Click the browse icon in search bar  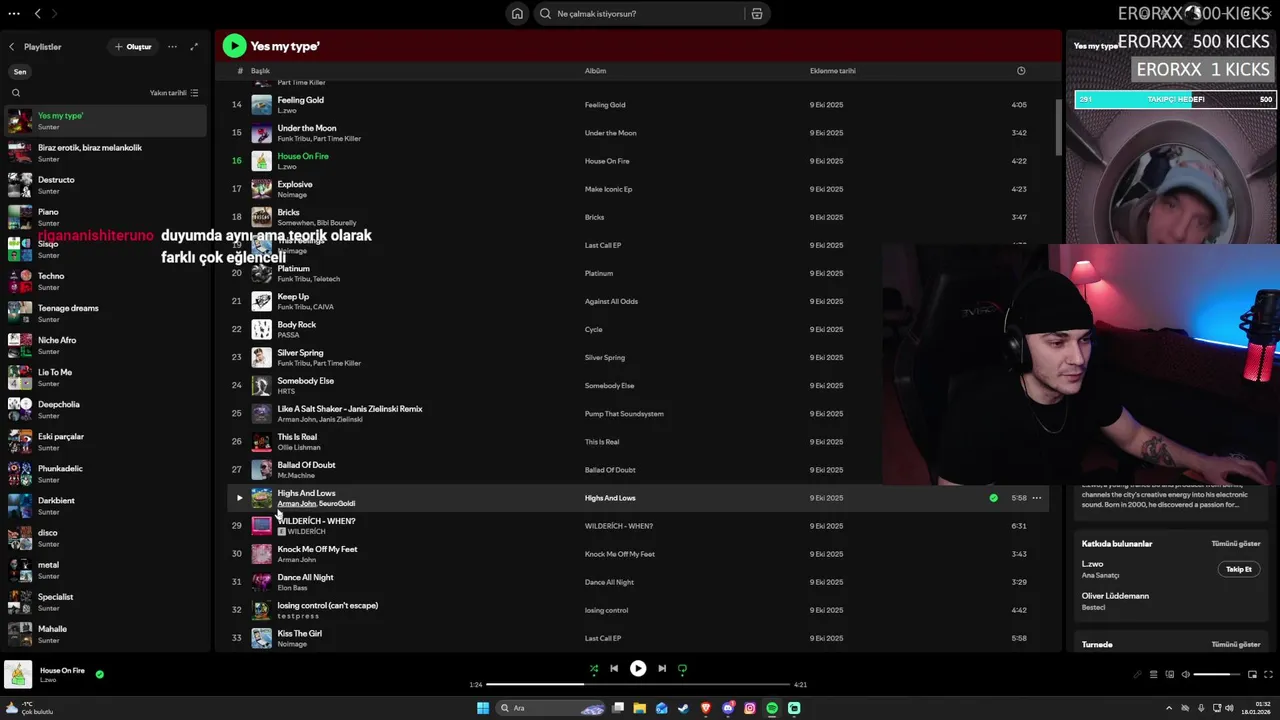pyautogui.click(x=757, y=14)
